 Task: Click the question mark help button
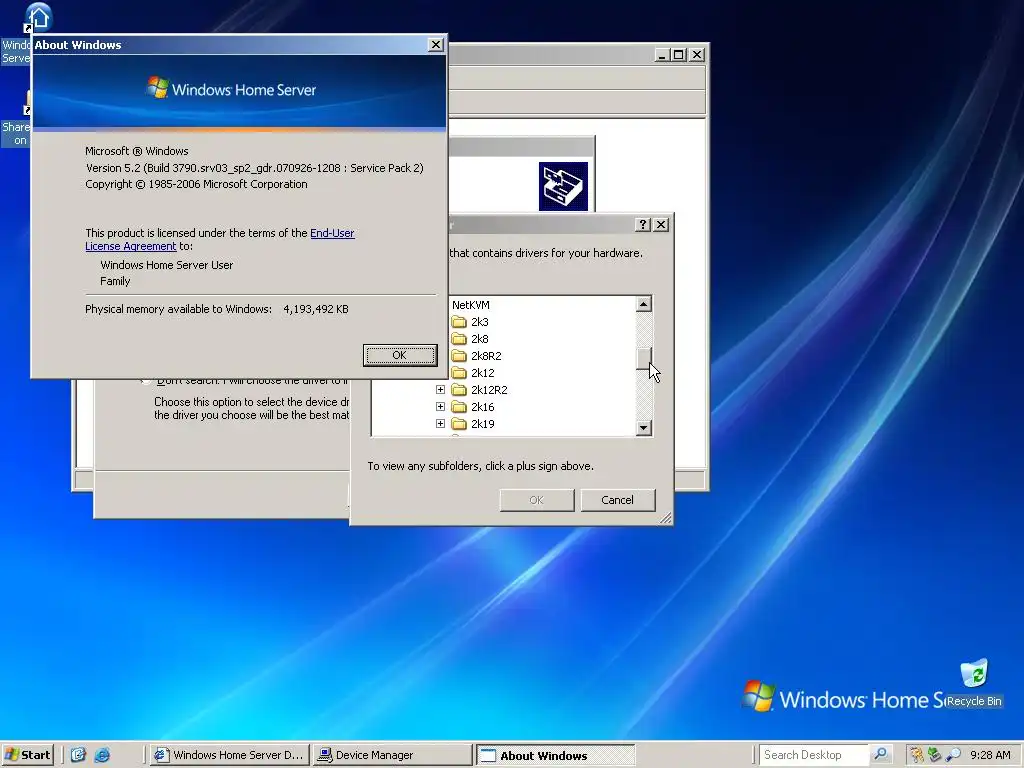tap(643, 225)
